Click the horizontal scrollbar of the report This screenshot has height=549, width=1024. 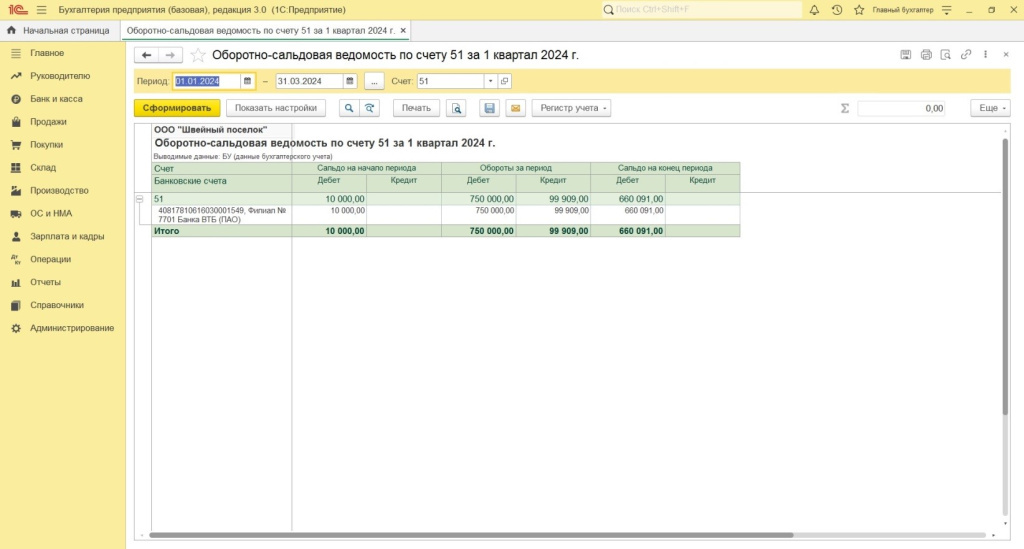tap(471, 535)
